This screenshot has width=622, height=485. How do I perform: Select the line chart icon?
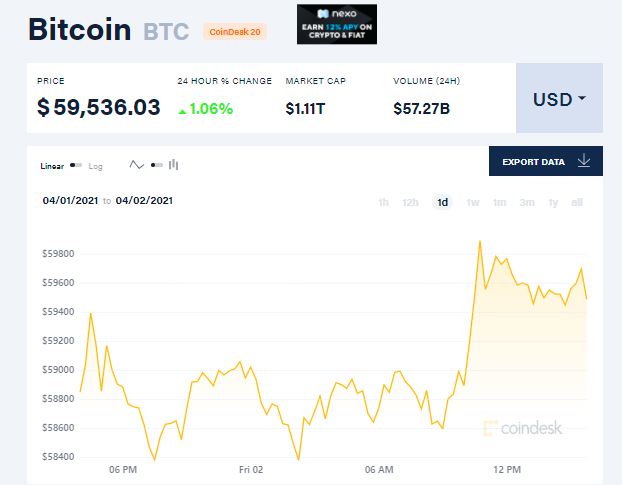(x=137, y=165)
